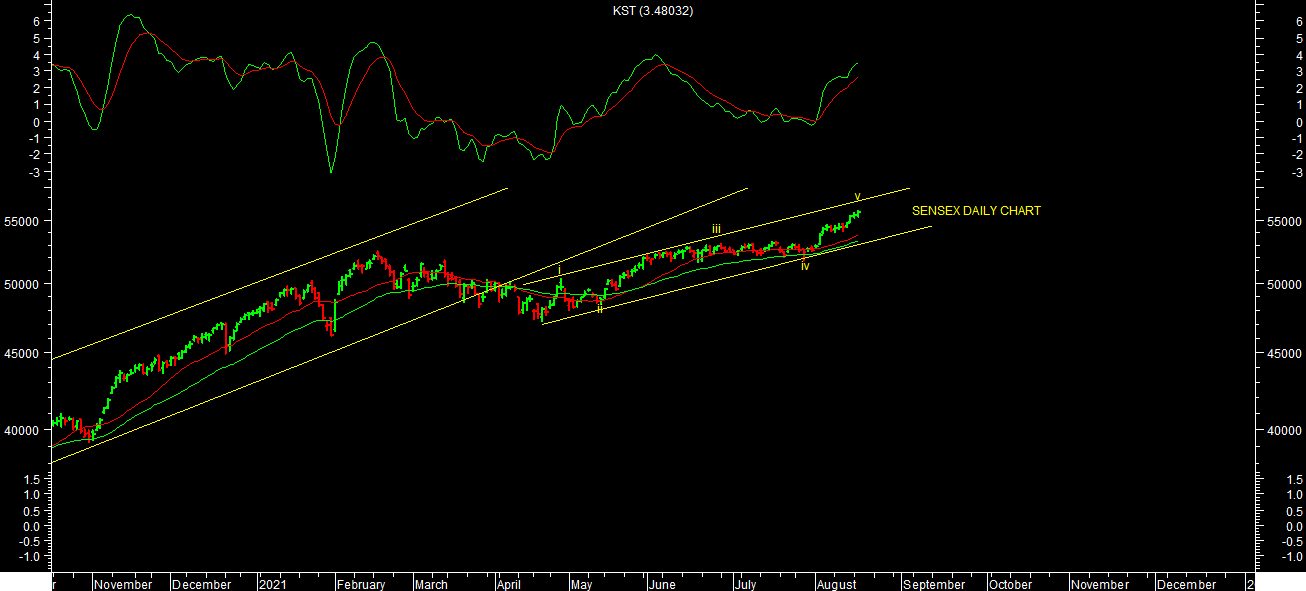Click 55000 on the right price axis

[x=1284, y=221]
